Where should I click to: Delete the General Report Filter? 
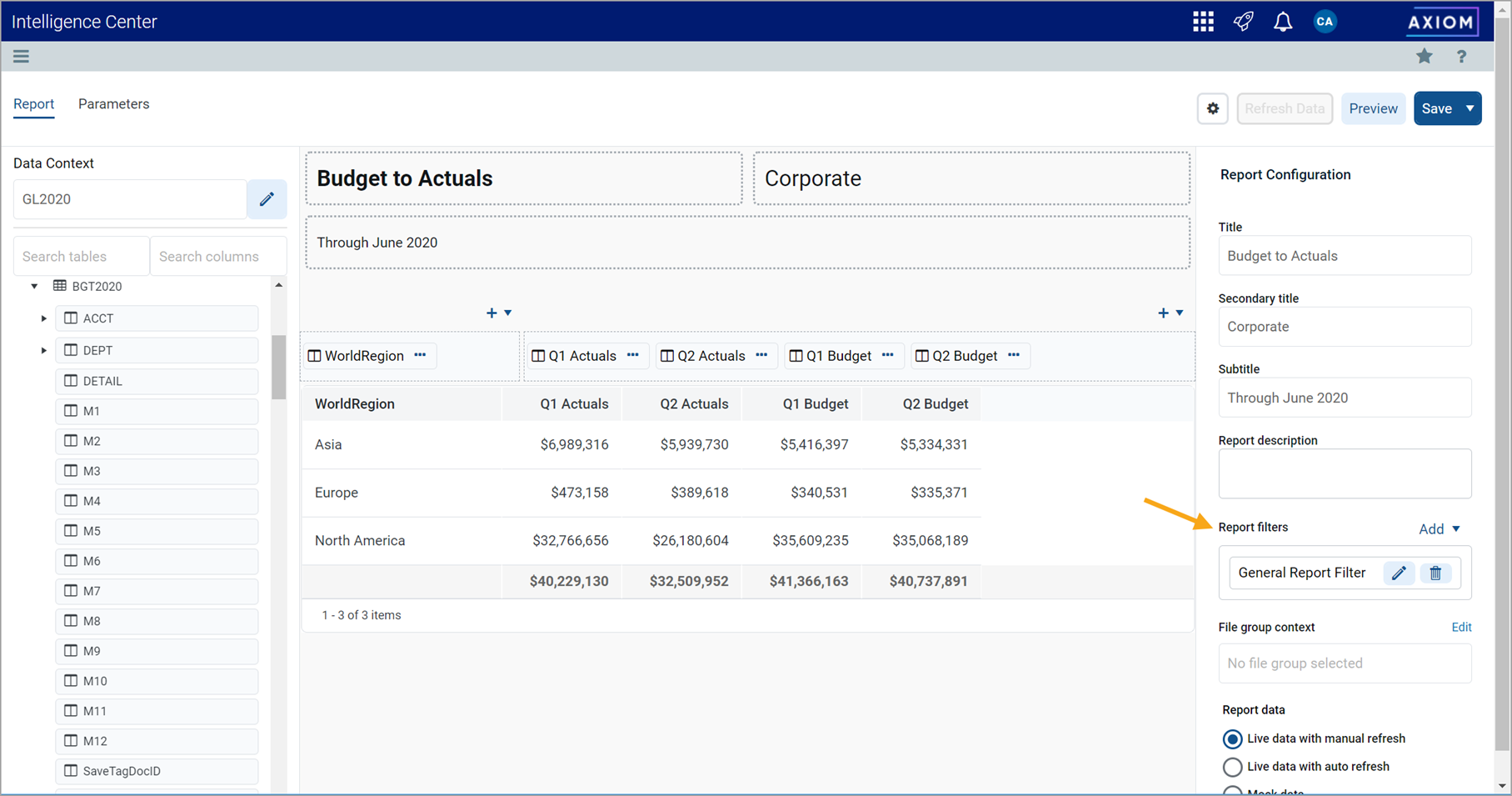1435,573
